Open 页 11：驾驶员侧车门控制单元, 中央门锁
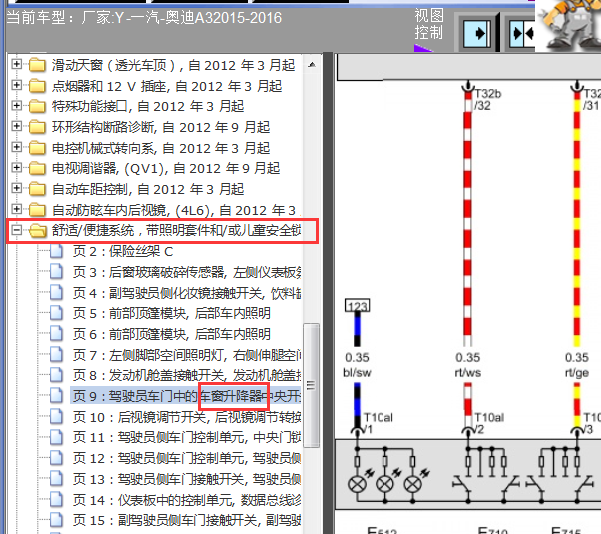 click(187, 437)
